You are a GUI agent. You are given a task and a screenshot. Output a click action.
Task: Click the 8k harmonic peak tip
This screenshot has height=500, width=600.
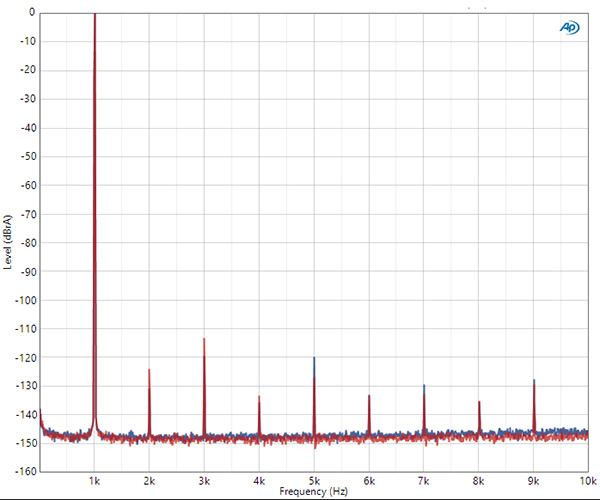(479, 402)
